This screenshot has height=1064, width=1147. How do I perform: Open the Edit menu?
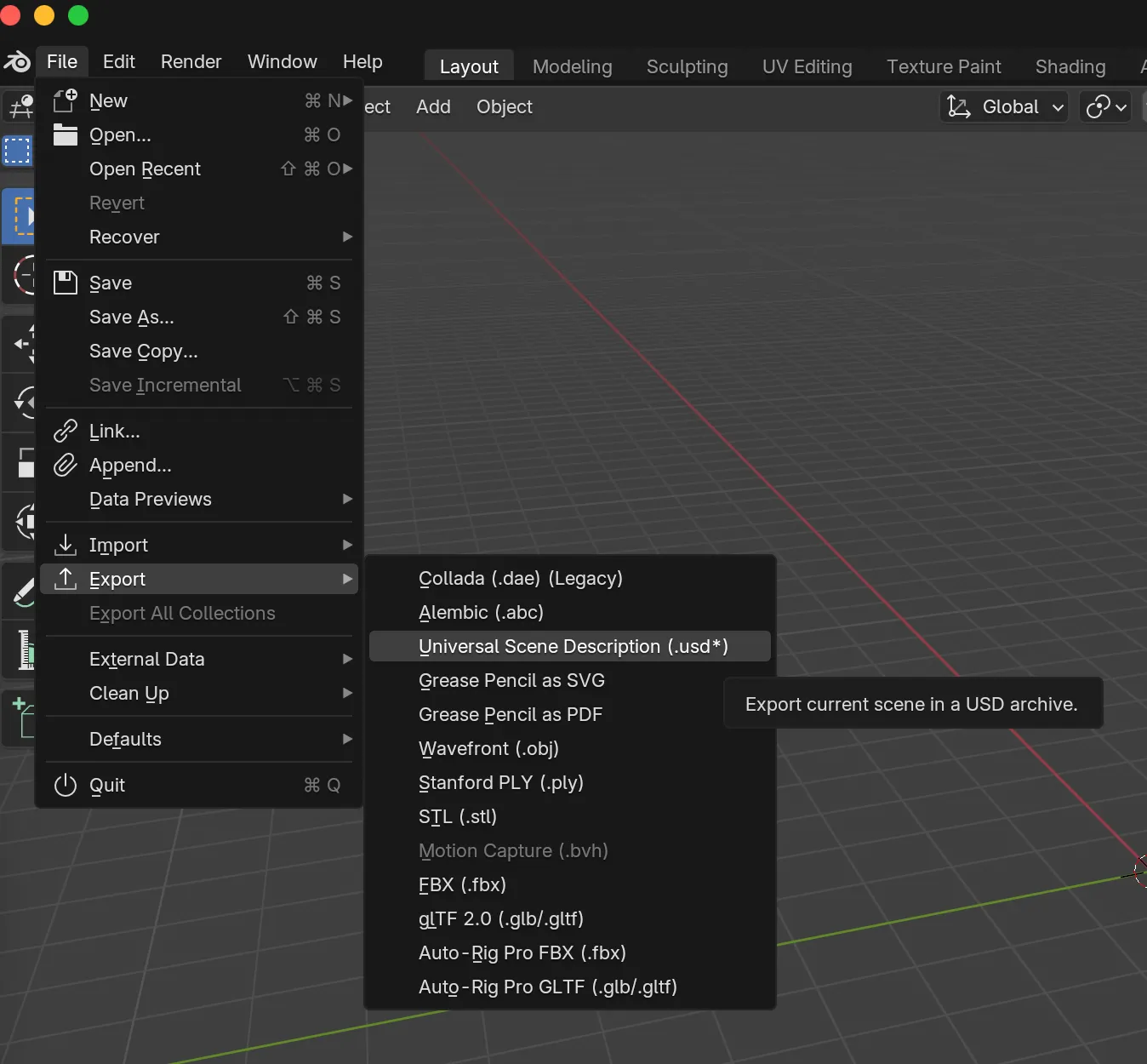[x=119, y=61]
